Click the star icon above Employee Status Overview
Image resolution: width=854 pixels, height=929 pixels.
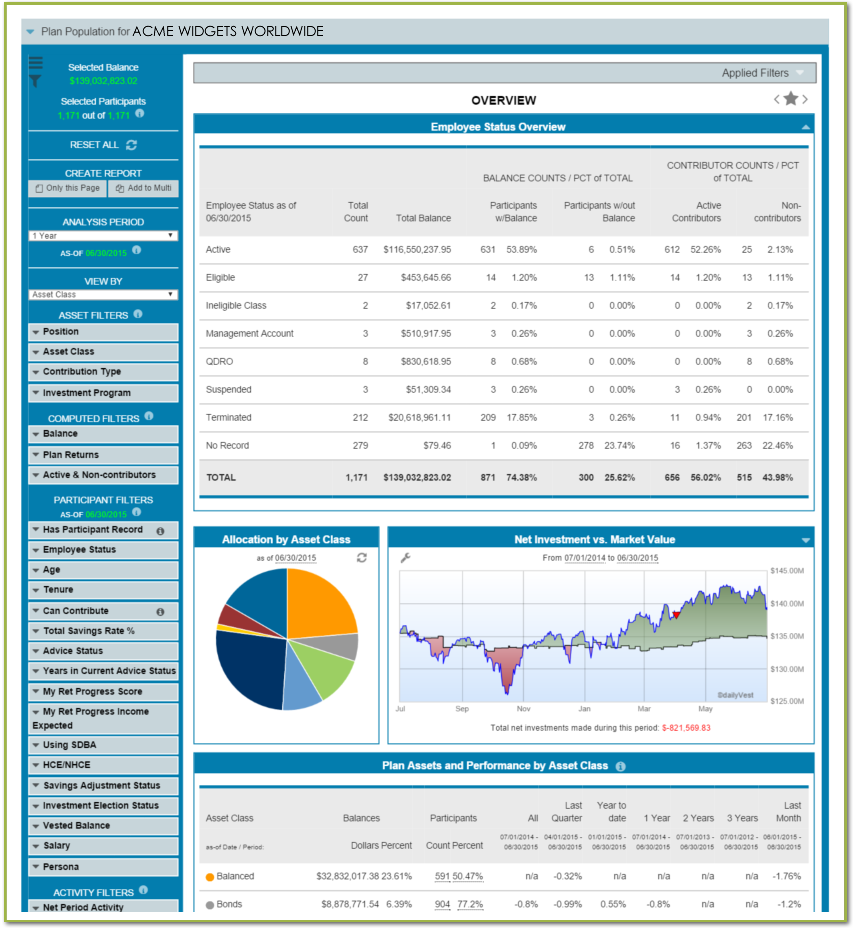[790, 99]
